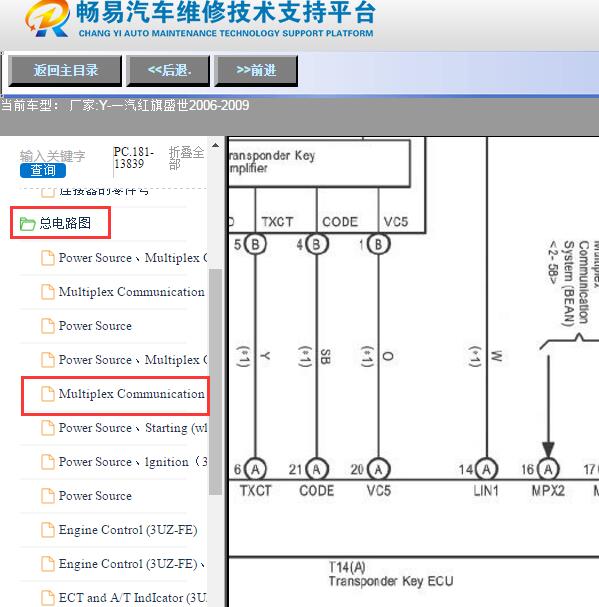Select the highlighted Multiplex Communication entry
Image resolution: width=599 pixels, height=607 pixels.
(132, 394)
